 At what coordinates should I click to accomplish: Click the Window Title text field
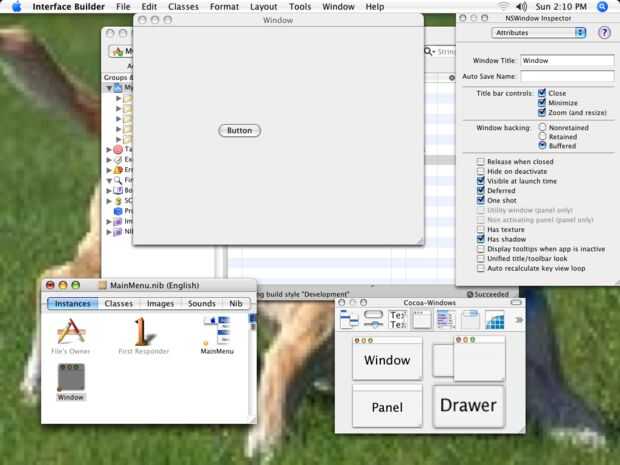[x=567, y=60]
